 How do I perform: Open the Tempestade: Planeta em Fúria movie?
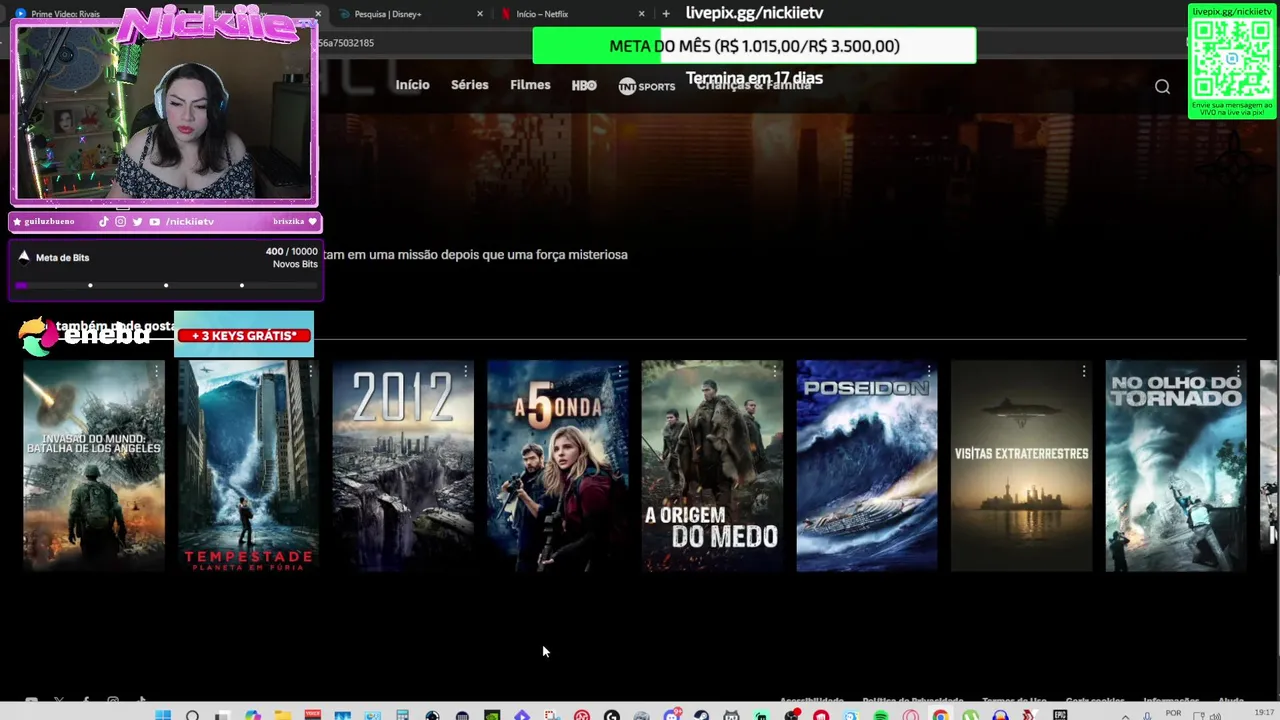248,466
